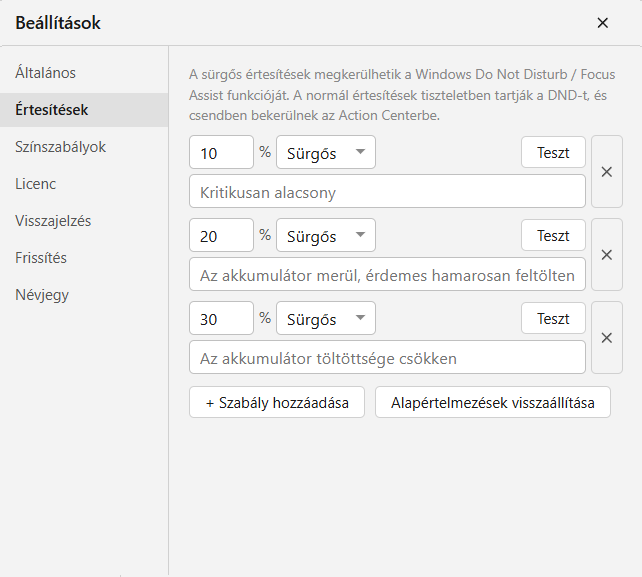
Task: Click 'Alapértelmezések visszaállítása' button
Action: (x=493, y=402)
